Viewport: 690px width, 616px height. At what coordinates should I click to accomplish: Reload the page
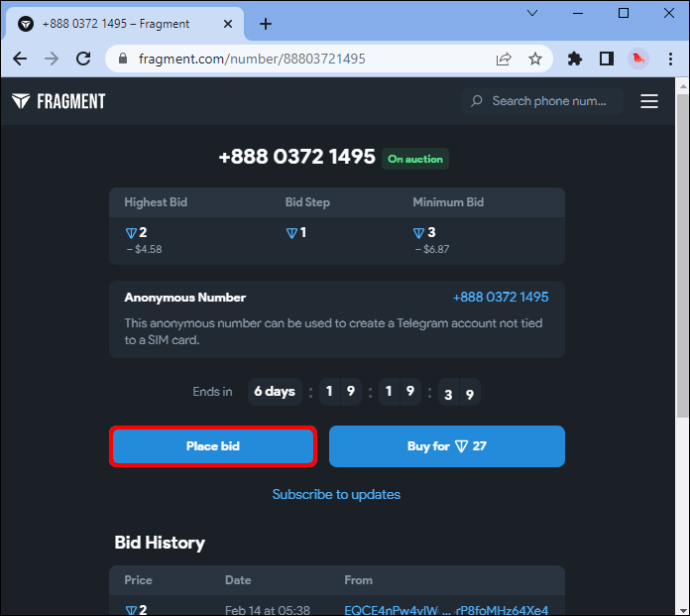pyautogui.click(x=83, y=59)
